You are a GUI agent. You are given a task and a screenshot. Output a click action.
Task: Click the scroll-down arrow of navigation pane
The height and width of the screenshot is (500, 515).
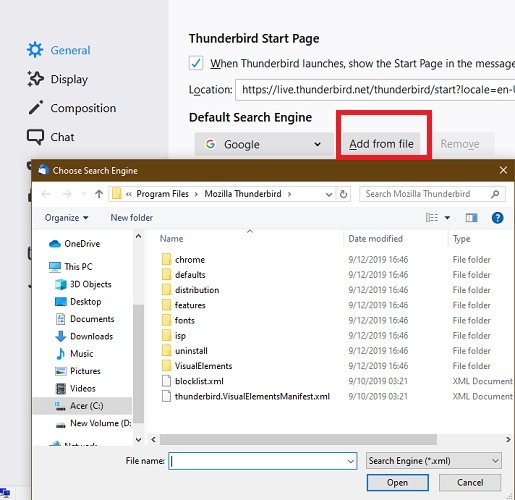[138, 440]
